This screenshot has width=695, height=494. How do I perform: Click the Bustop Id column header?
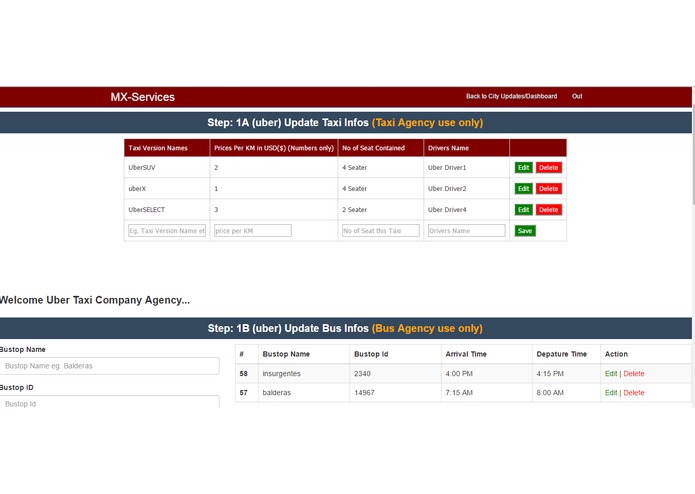coord(395,354)
